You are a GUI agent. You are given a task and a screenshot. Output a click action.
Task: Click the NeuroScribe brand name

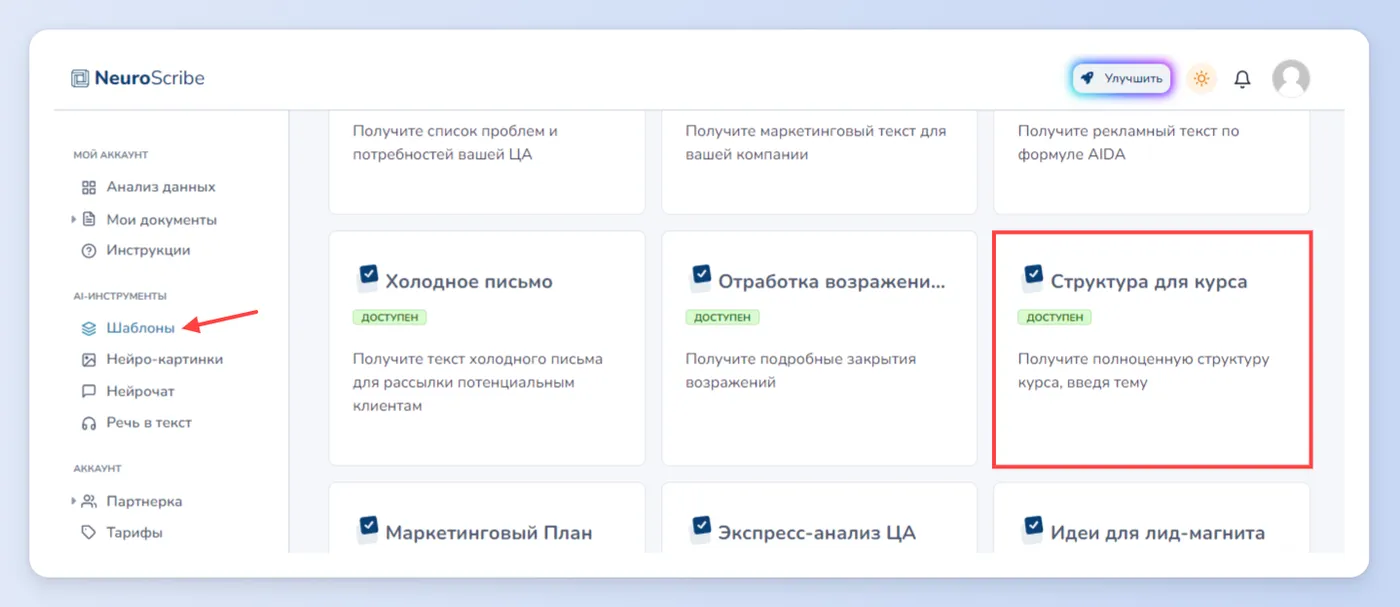click(150, 78)
